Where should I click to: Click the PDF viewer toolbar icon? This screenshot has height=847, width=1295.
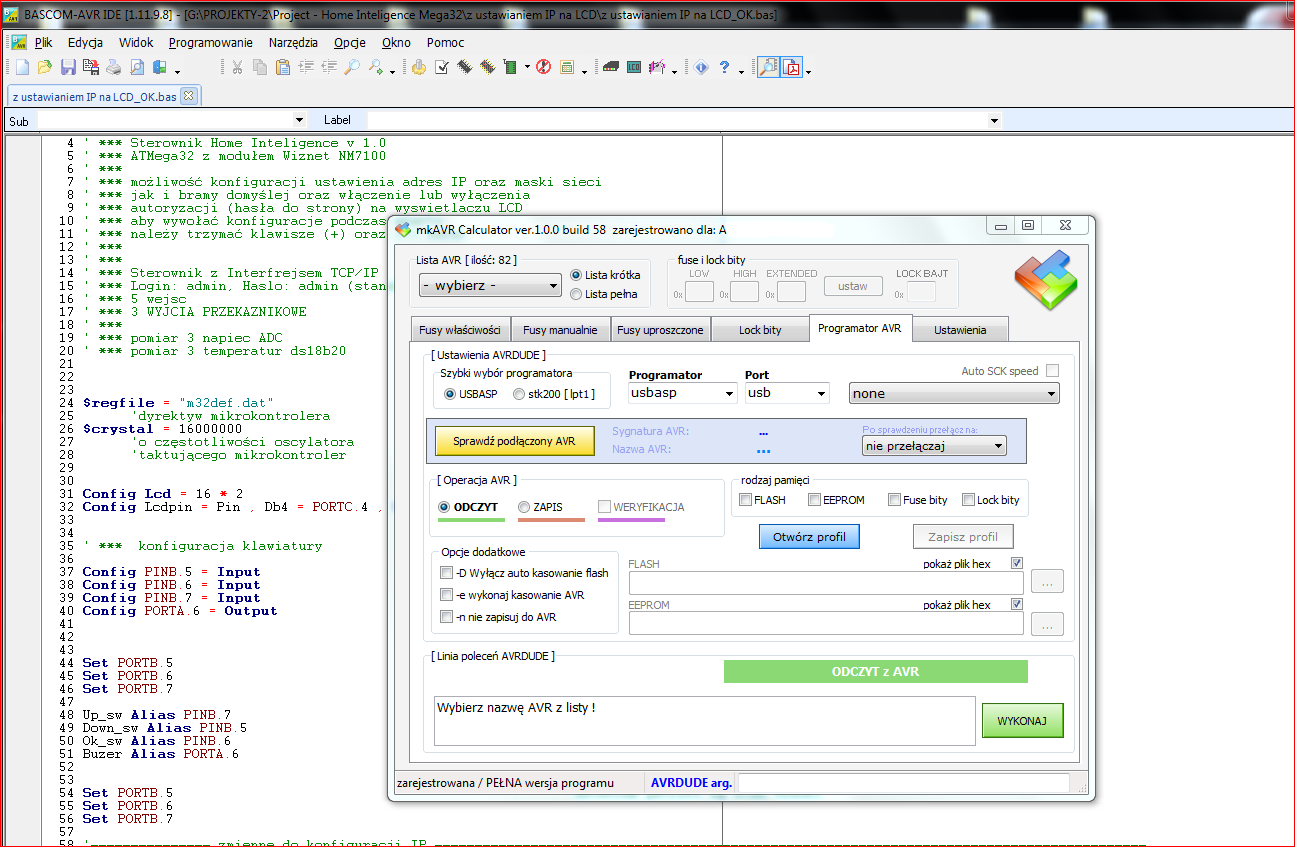point(792,68)
